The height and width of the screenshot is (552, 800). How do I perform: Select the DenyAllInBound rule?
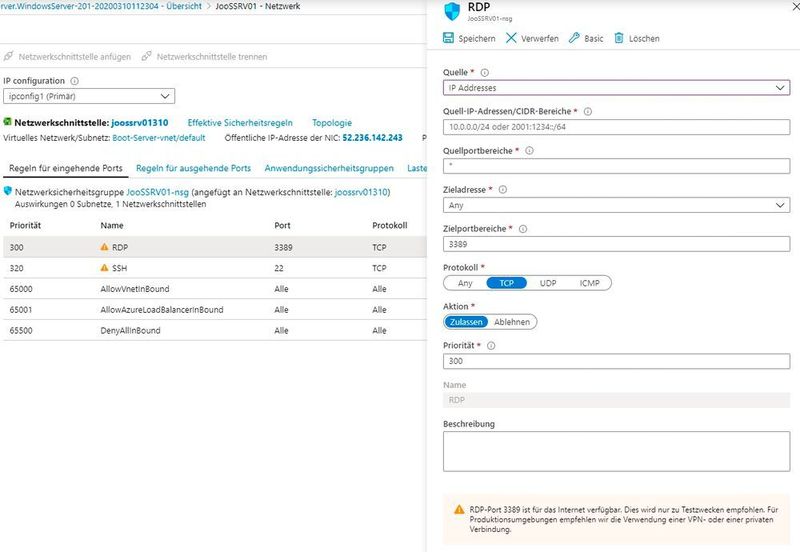[215, 331]
